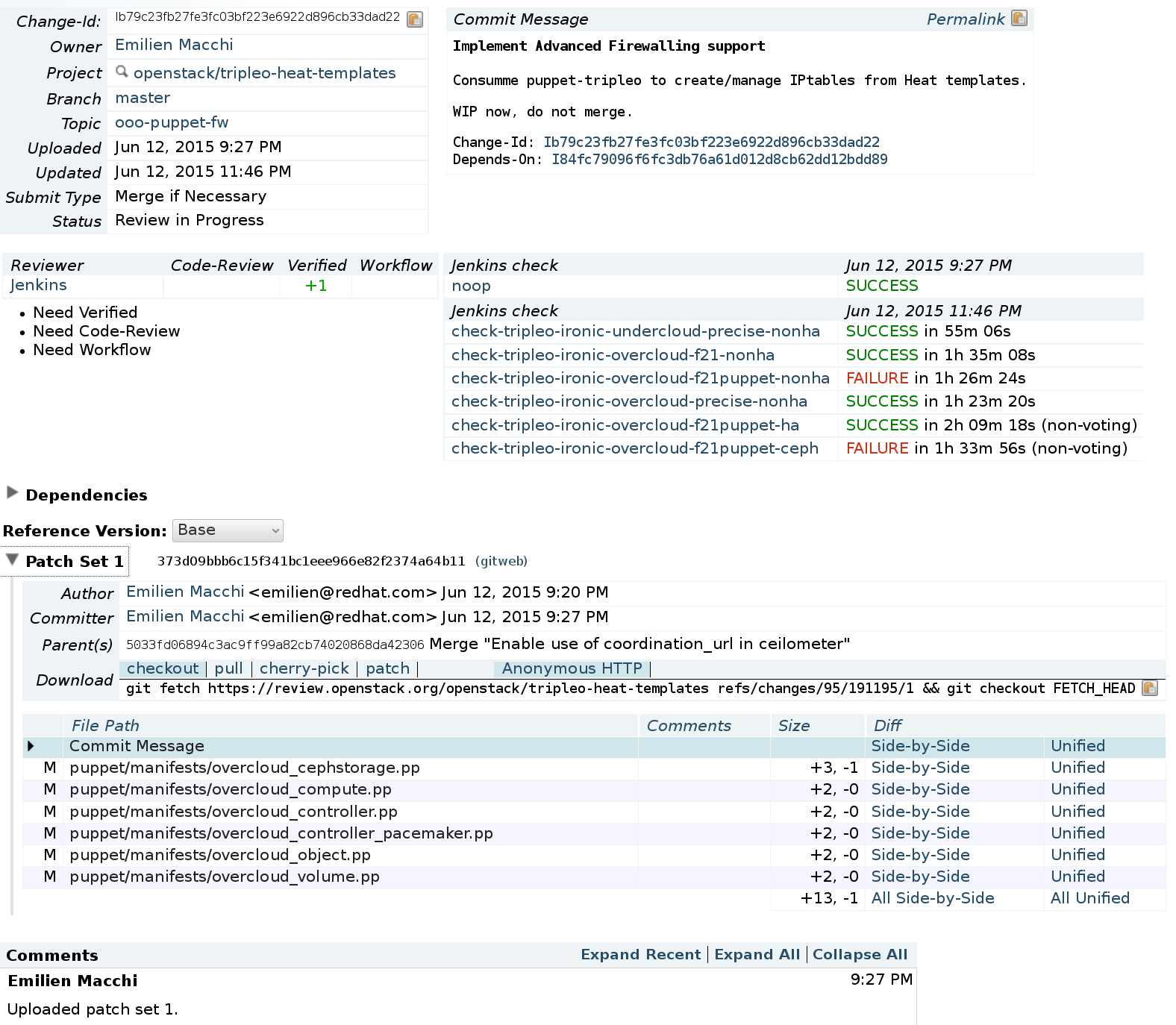Open Side-by-Side diff for overcloud_compute.pp

920,789
